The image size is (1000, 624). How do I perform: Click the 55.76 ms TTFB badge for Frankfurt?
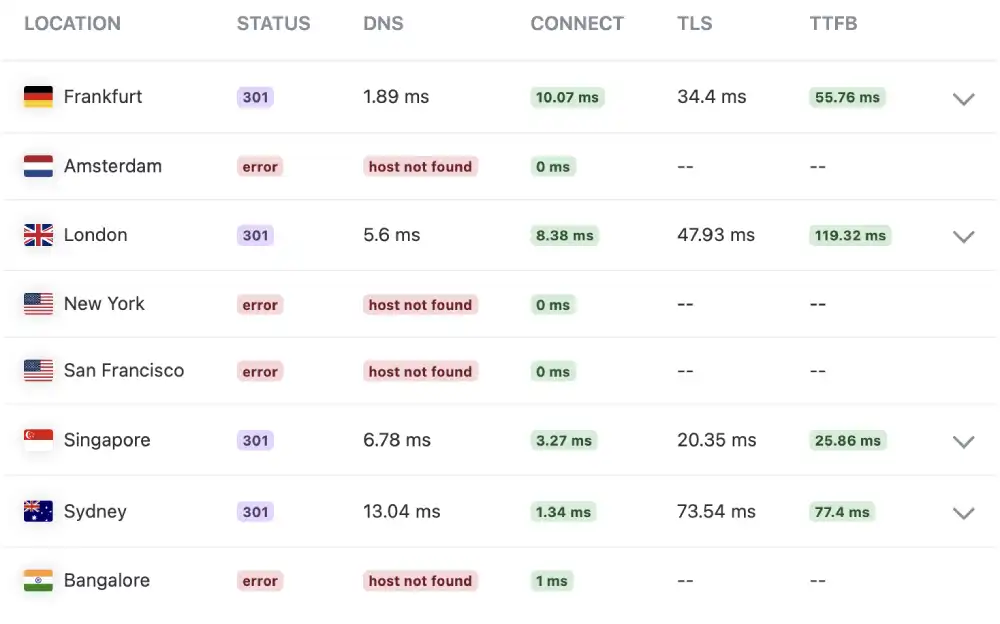(x=847, y=97)
